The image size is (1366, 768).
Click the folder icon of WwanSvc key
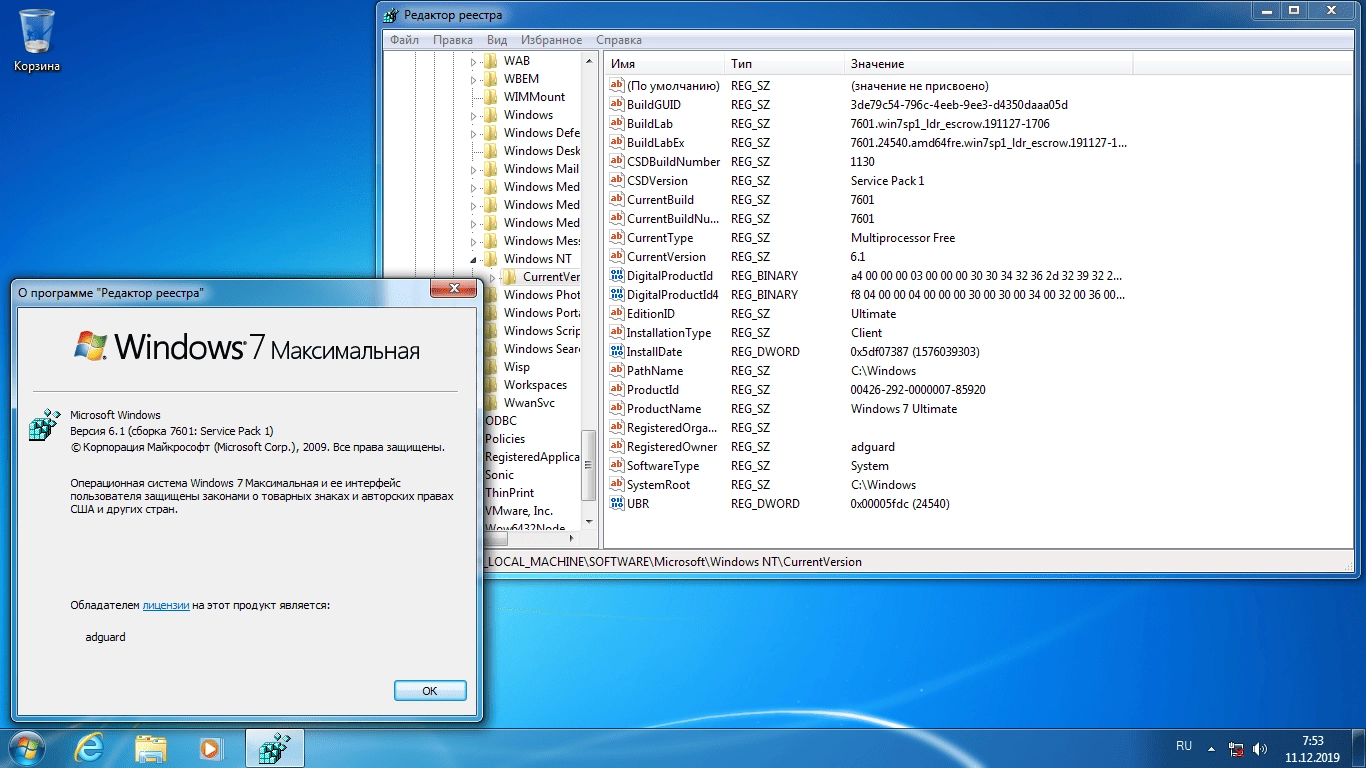tap(491, 403)
